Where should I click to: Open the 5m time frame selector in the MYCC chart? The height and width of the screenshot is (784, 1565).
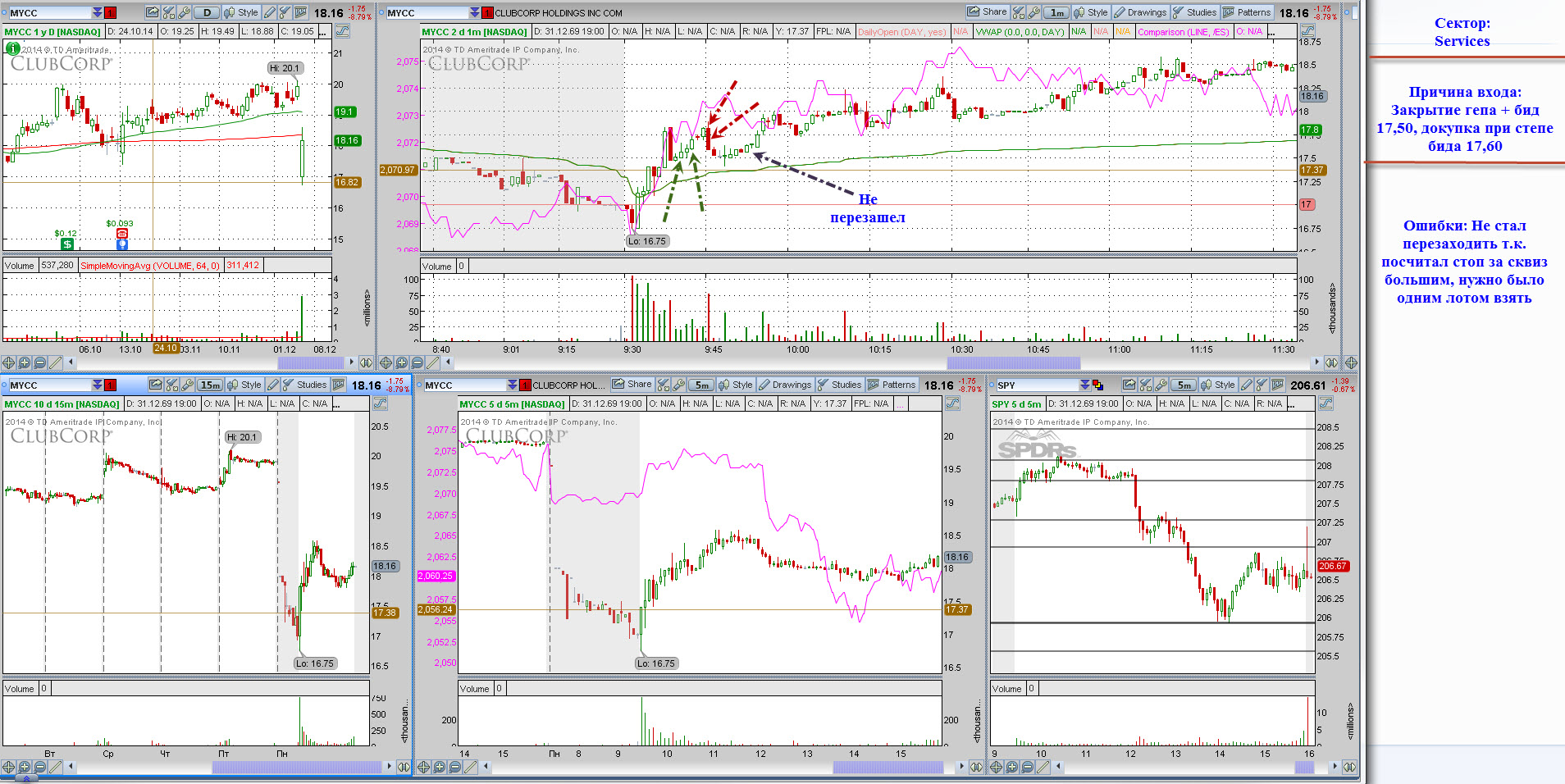coord(701,385)
